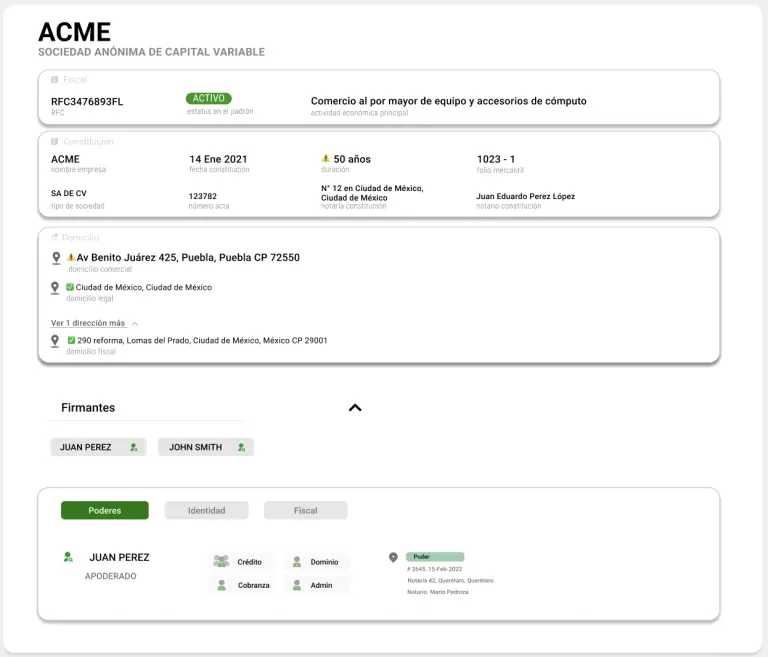Screen dimensions: 768x657
Task: Click the Constitucion section header icon
Action: 55,142
